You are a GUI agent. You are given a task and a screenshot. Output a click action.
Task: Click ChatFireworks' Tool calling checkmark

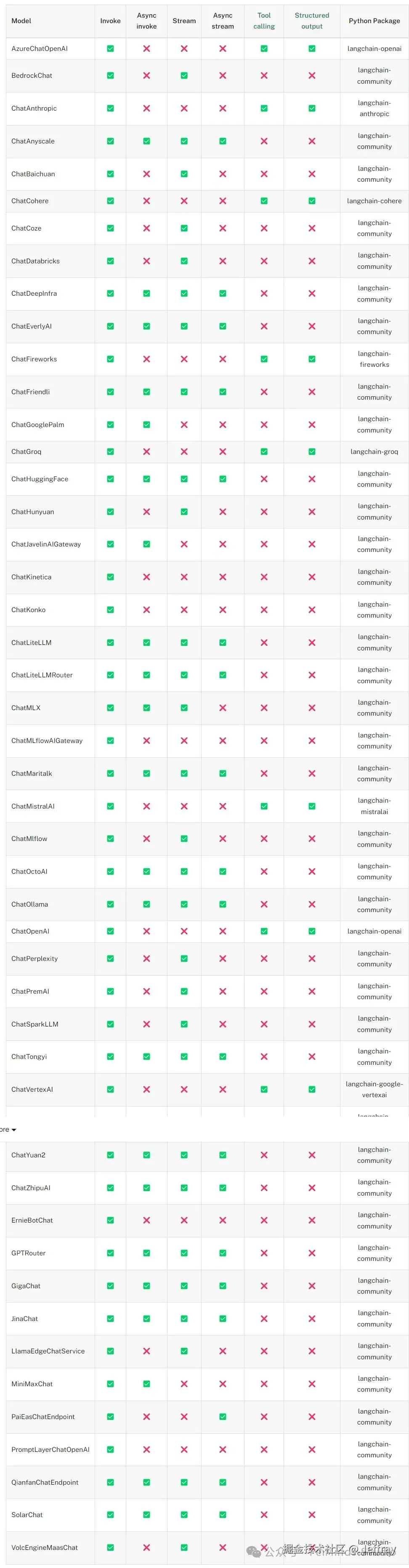(x=263, y=359)
